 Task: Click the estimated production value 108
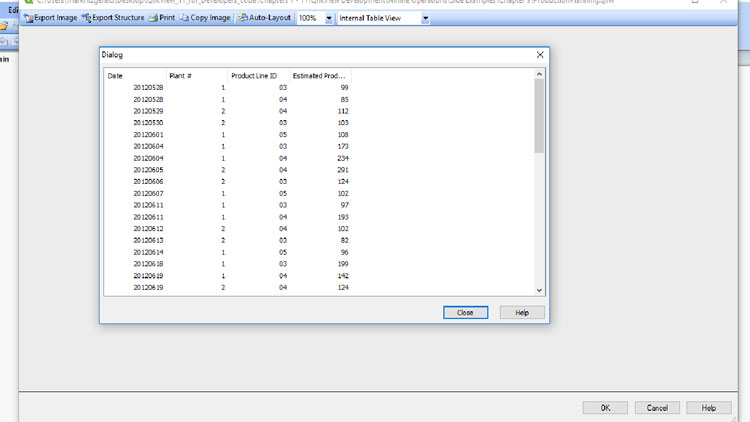343,134
